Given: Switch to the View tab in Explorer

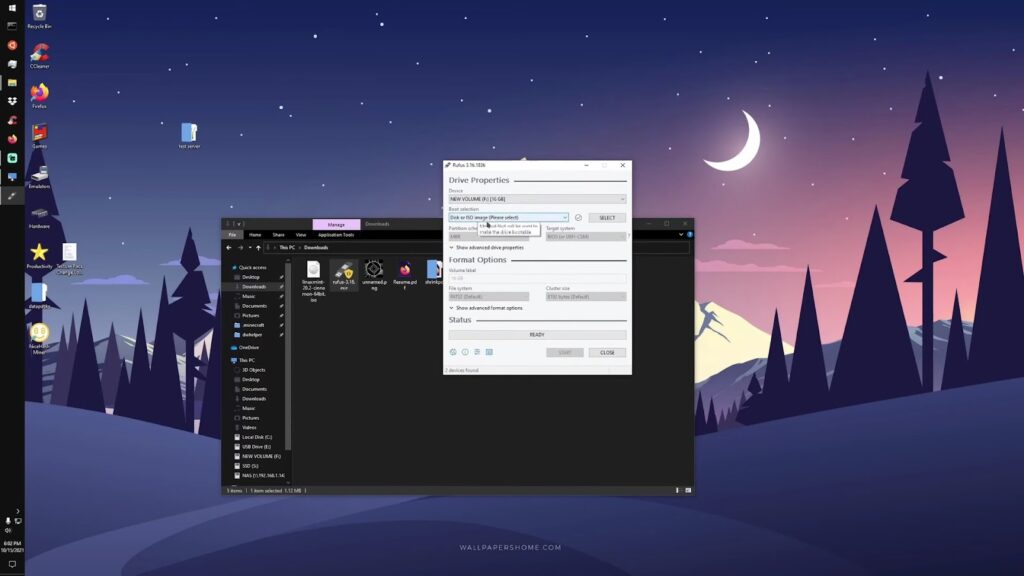Looking at the screenshot, I should tap(301, 233).
